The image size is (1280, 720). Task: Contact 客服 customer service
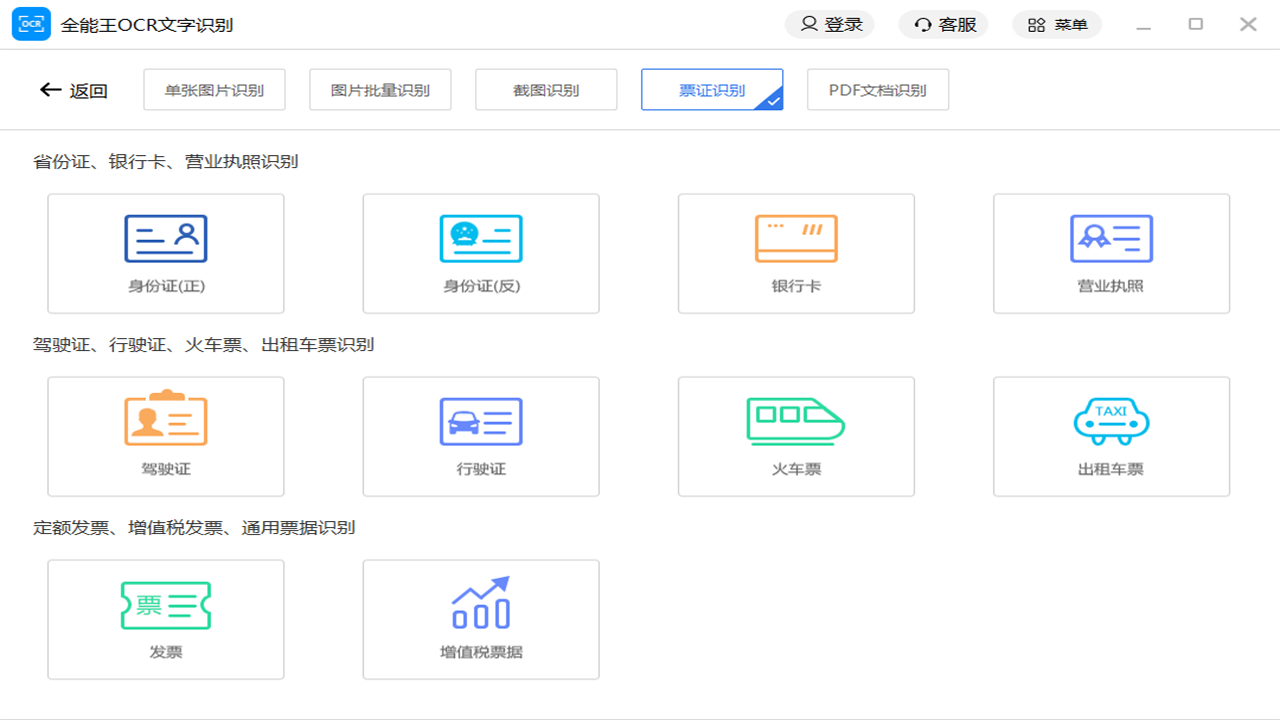pos(943,23)
